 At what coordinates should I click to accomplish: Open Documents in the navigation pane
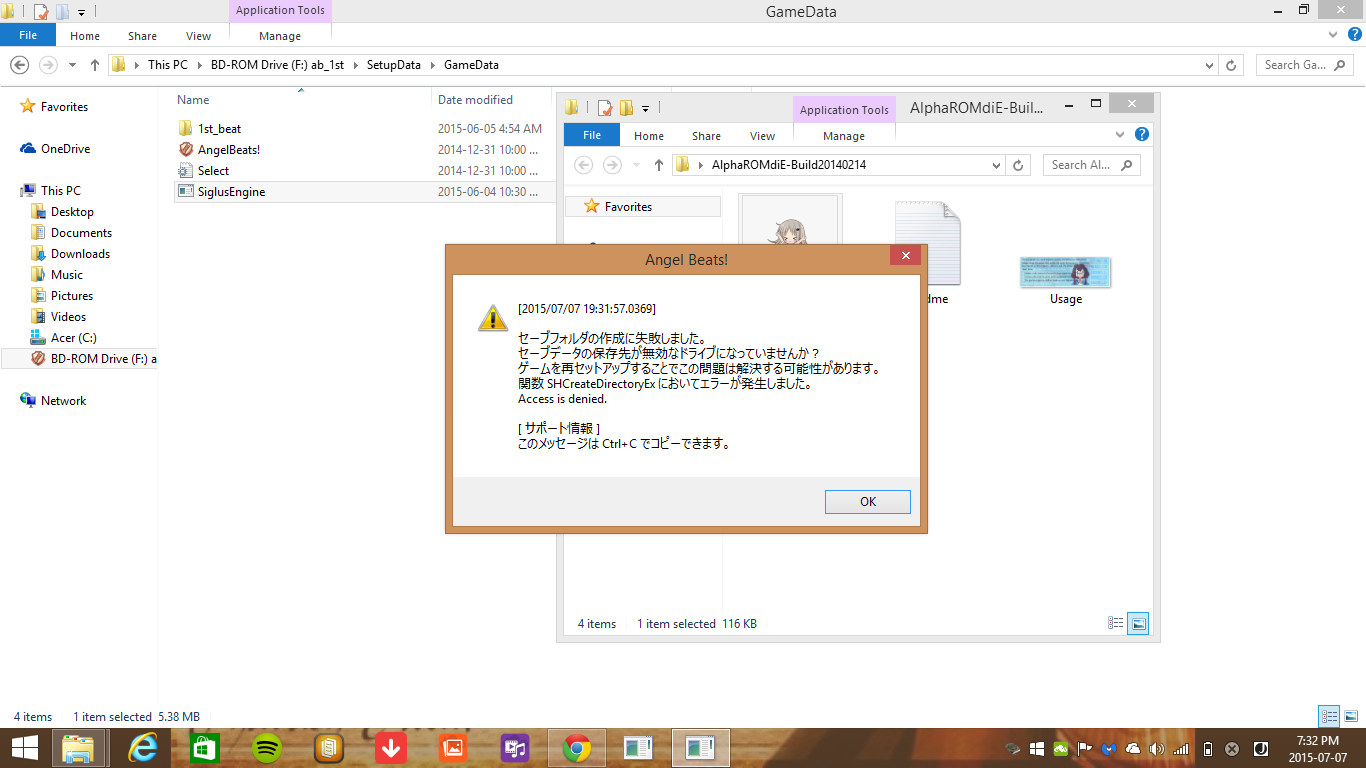(81, 233)
